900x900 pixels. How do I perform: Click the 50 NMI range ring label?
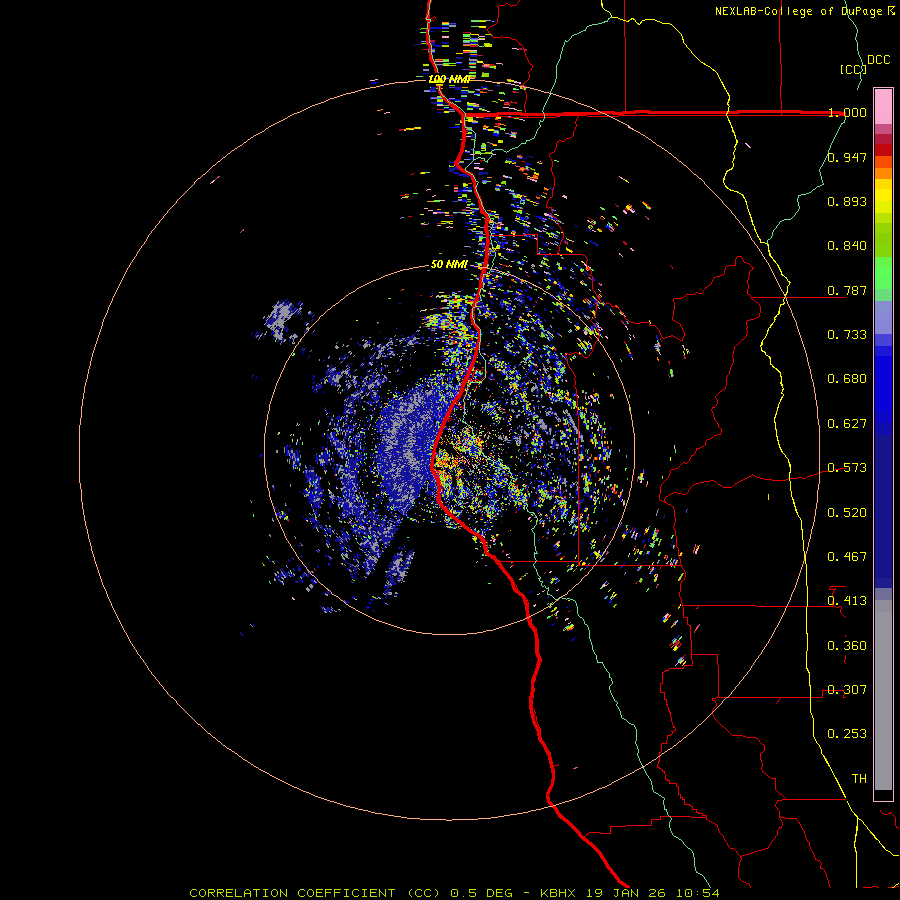(449, 265)
